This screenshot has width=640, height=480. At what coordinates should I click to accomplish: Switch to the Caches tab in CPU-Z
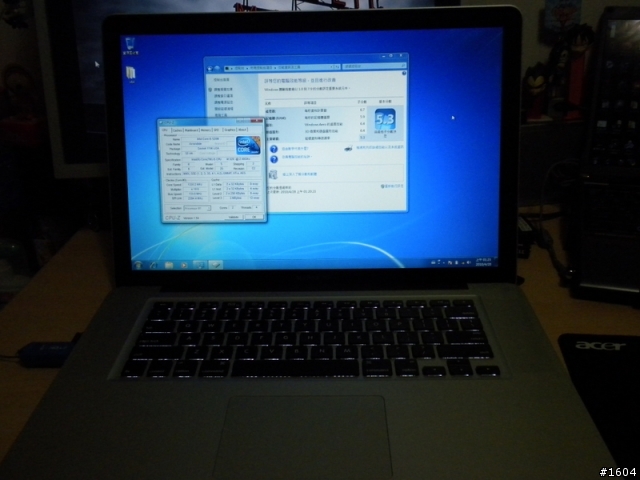tap(178, 131)
